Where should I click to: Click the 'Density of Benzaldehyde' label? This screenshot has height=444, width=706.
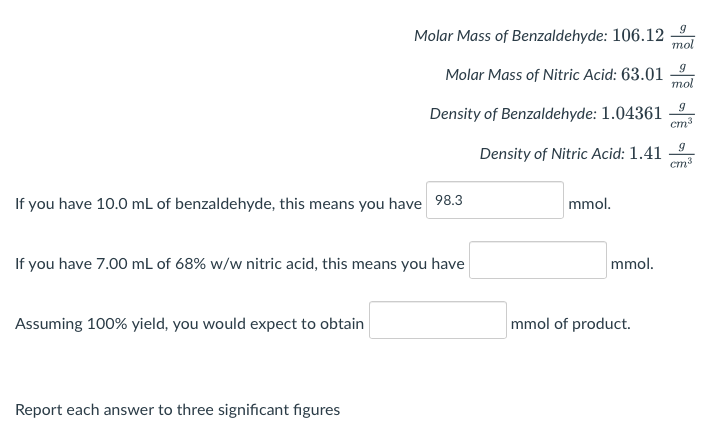[513, 114]
